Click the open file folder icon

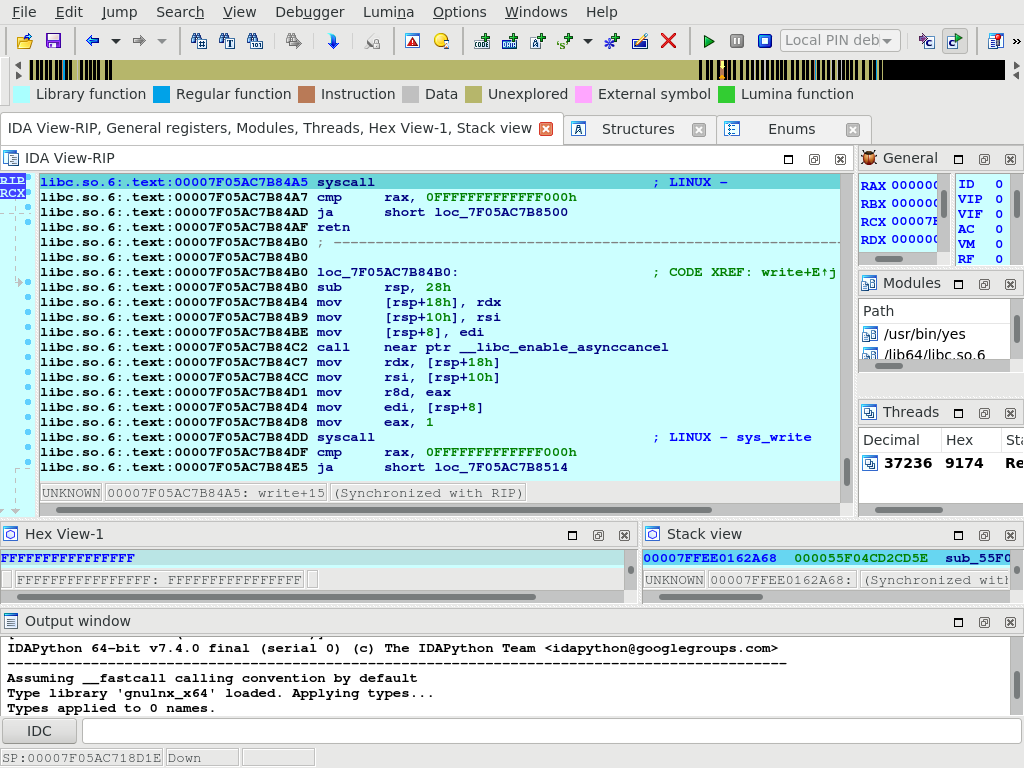(25, 41)
